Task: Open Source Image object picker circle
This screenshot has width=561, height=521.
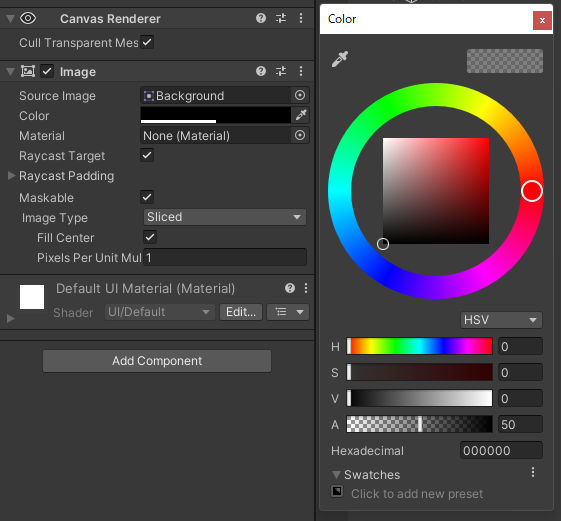Action: pos(300,95)
